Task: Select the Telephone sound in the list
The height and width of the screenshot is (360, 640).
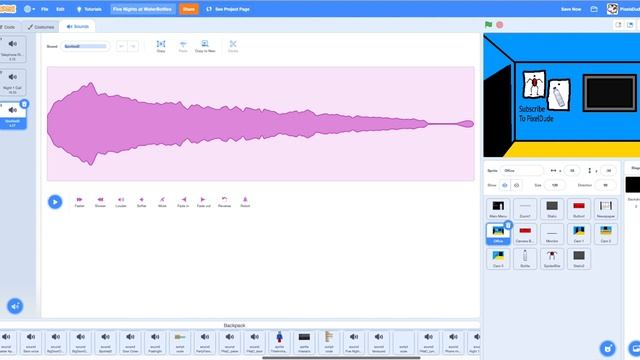Action: pos(13,49)
